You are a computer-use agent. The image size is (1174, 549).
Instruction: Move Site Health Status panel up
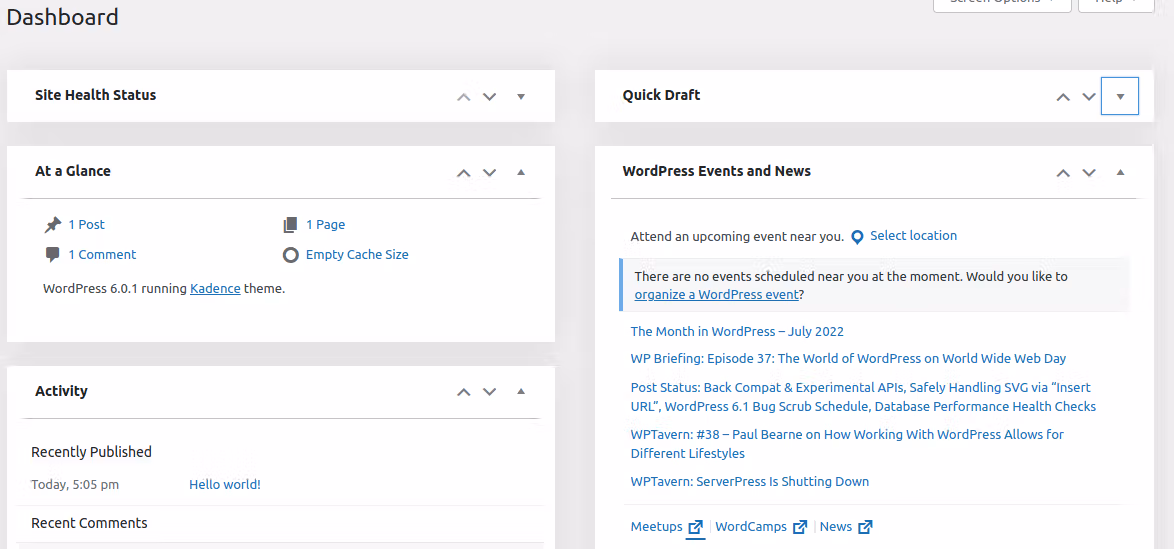463,97
